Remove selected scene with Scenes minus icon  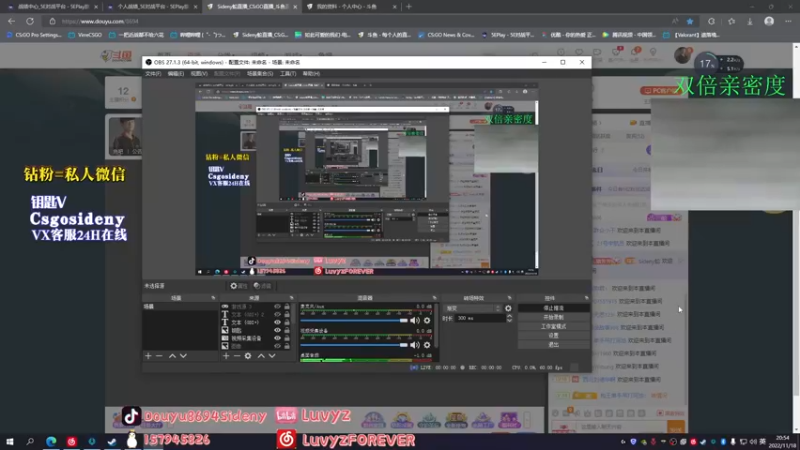(159, 356)
